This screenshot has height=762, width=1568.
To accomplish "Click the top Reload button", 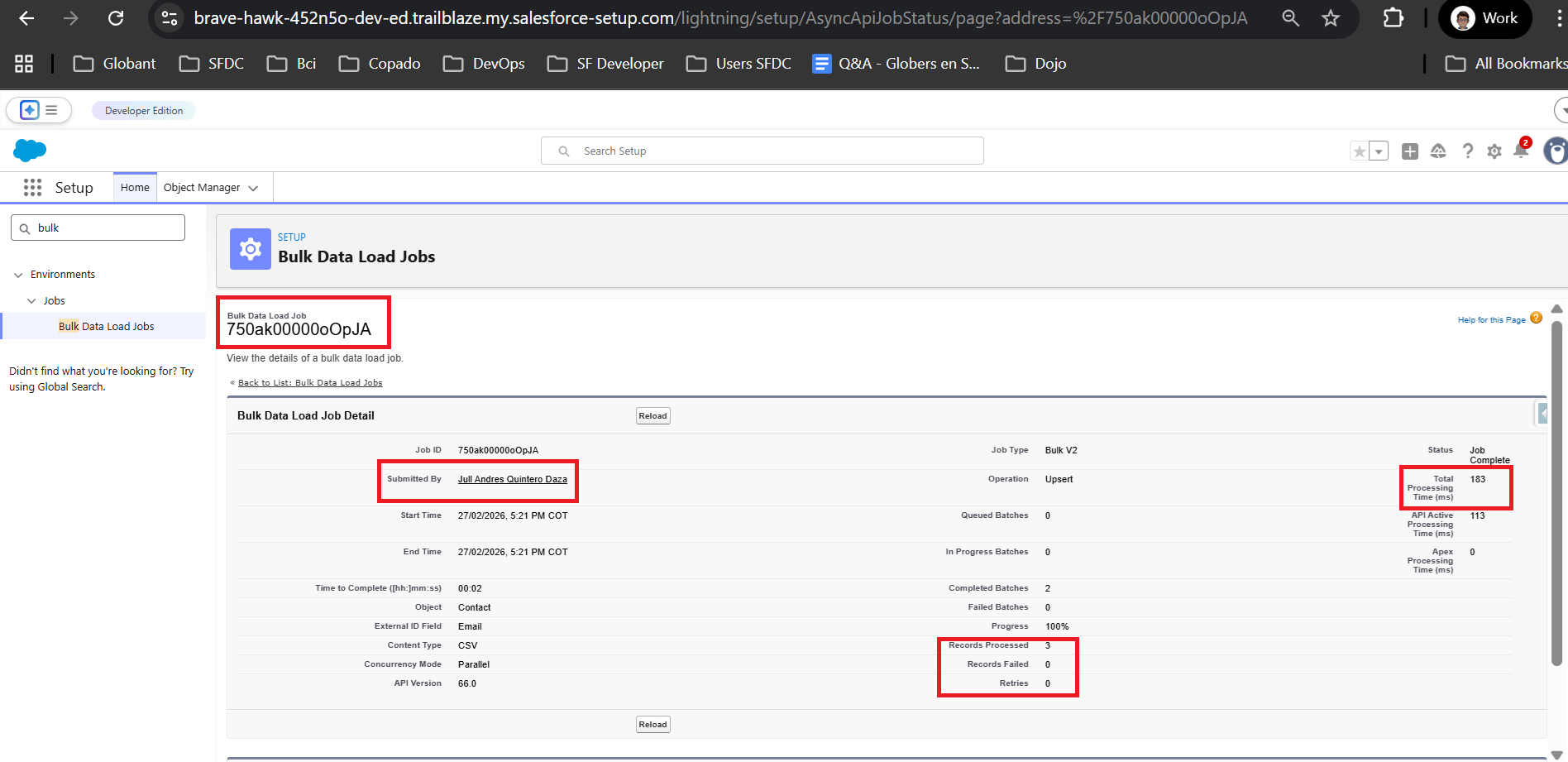I will tap(653, 416).
